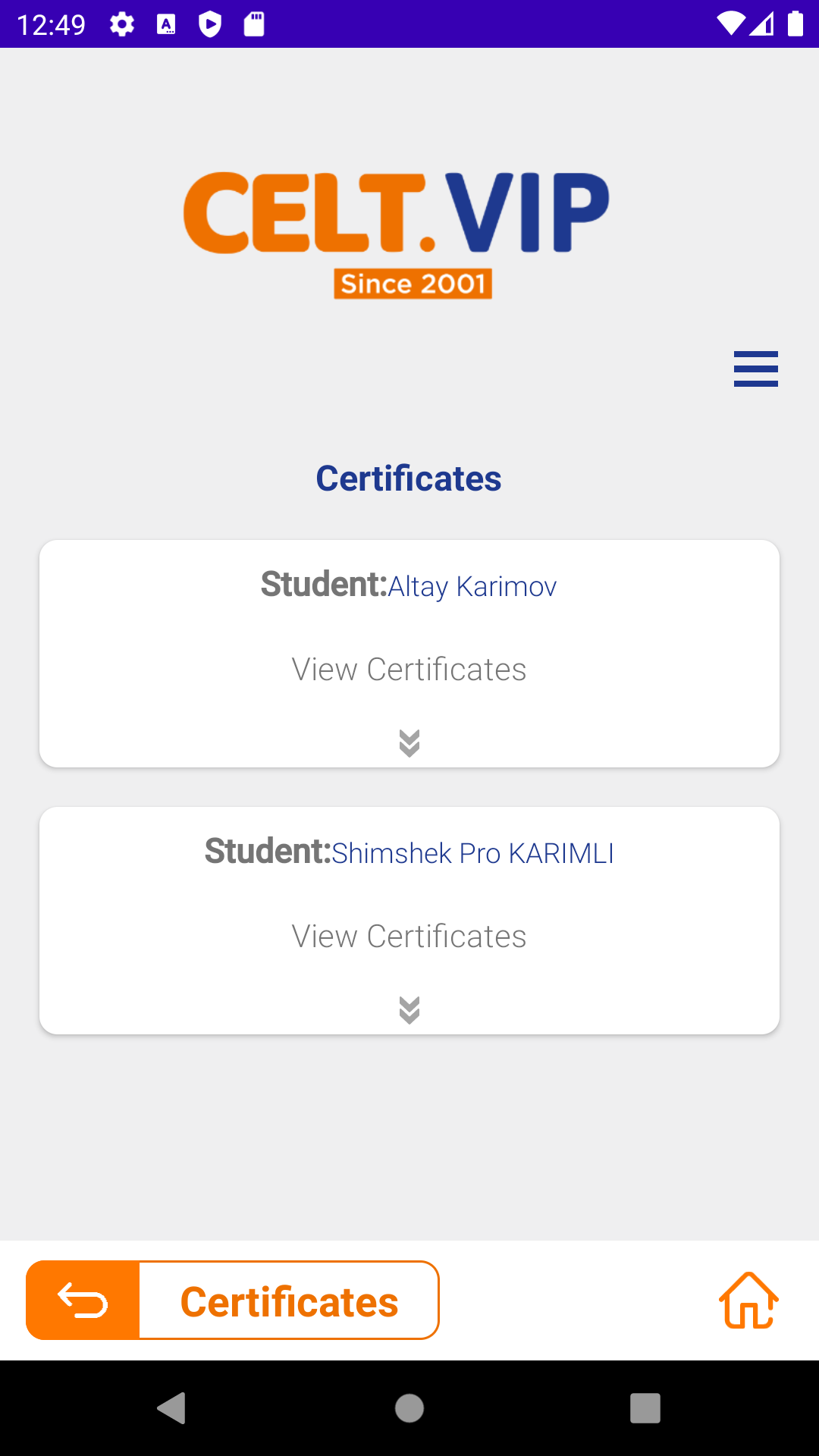Tap the Certificates page heading
819x1456 pixels.
coord(409,479)
